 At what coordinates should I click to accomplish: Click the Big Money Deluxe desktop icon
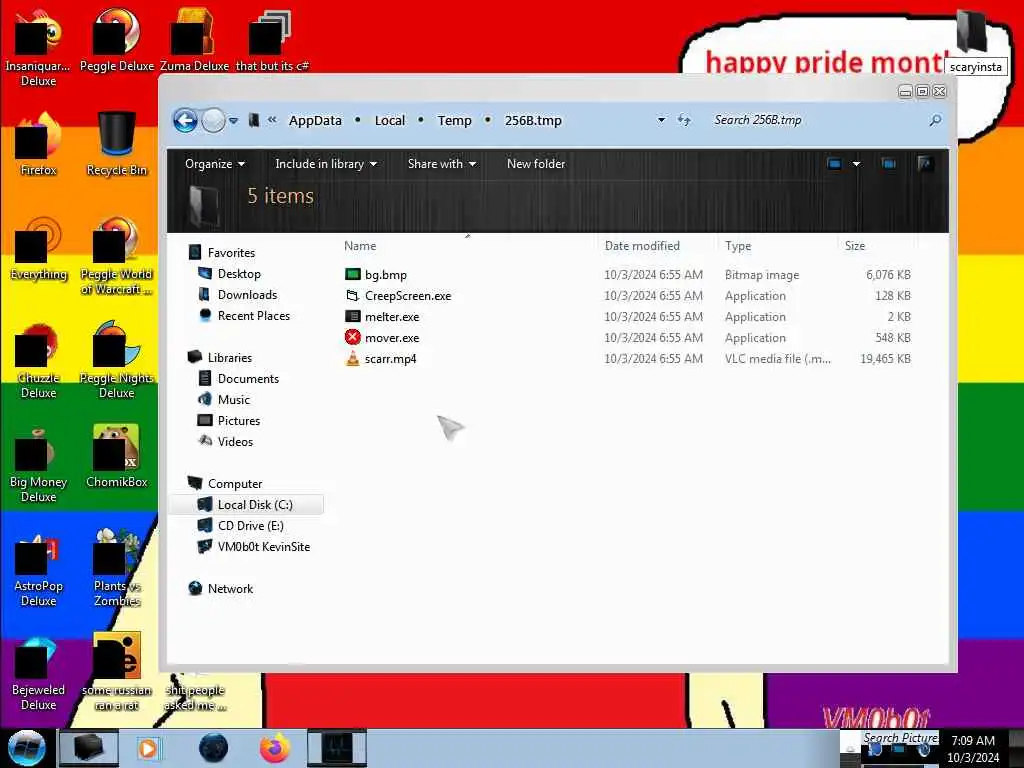[x=39, y=464]
